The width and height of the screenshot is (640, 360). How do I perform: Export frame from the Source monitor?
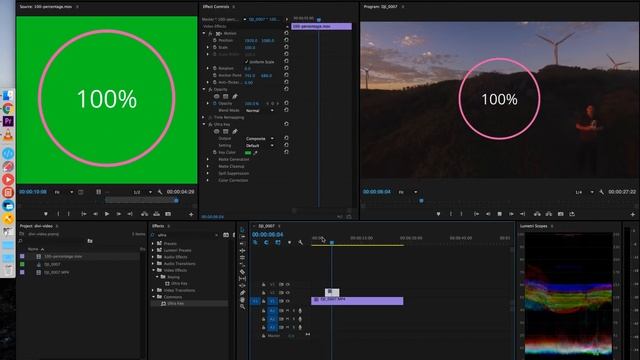168,214
